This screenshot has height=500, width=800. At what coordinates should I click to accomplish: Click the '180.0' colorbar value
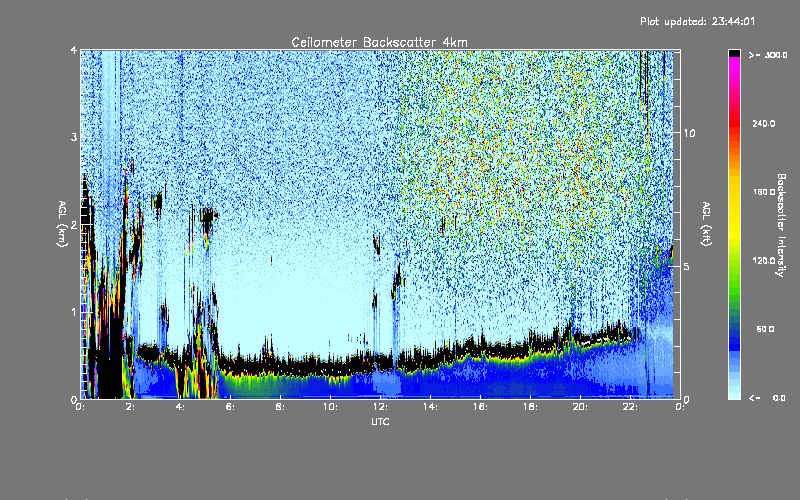point(764,192)
